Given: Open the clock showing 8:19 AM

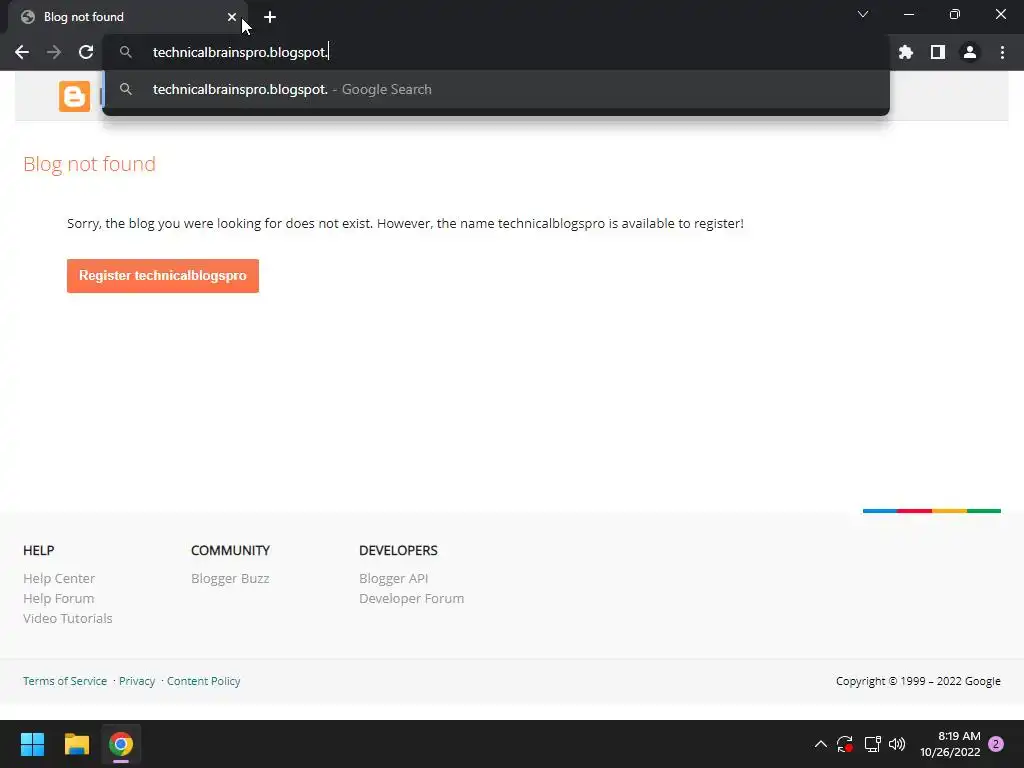Looking at the screenshot, I should pos(951,744).
